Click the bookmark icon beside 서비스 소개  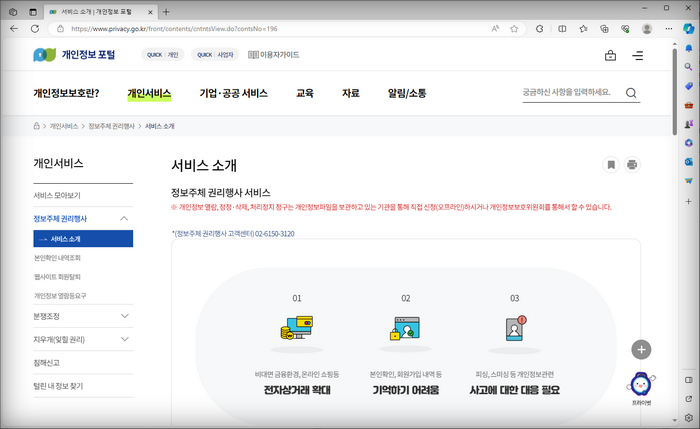tap(611, 165)
